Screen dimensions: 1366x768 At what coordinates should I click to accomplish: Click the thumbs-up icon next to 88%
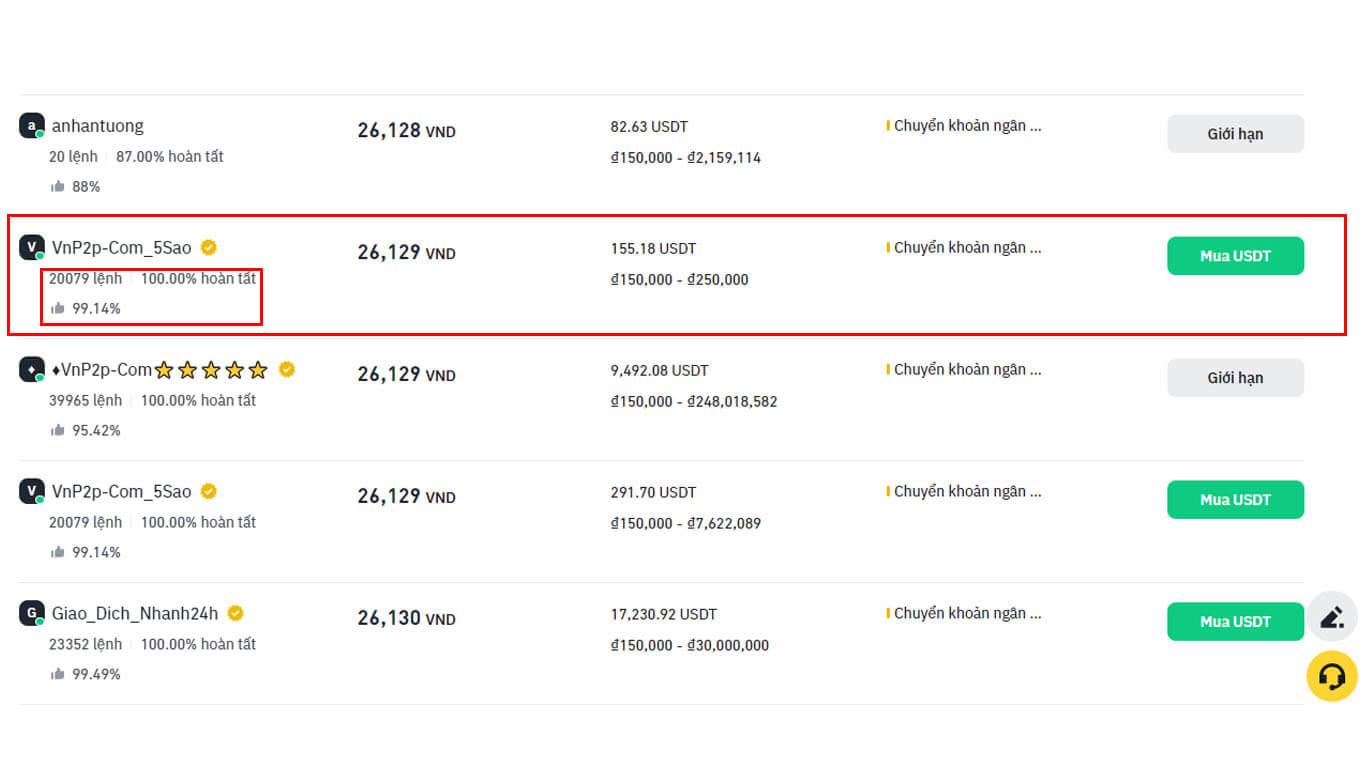(x=58, y=187)
